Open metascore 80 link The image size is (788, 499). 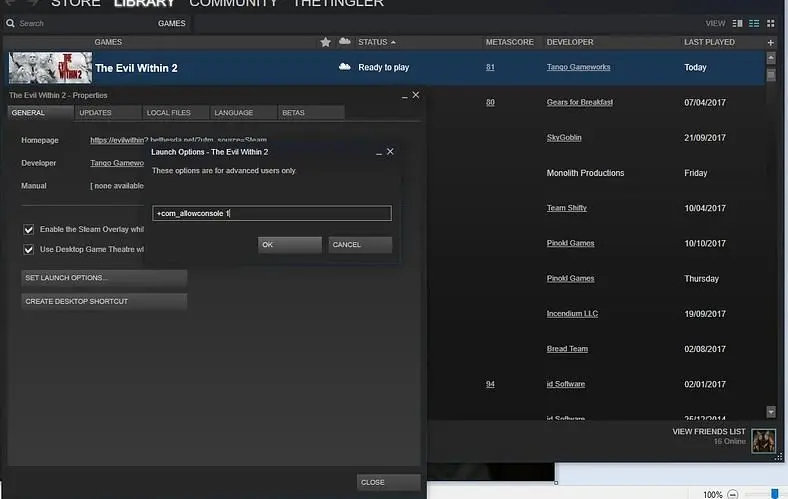pos(490,102)
